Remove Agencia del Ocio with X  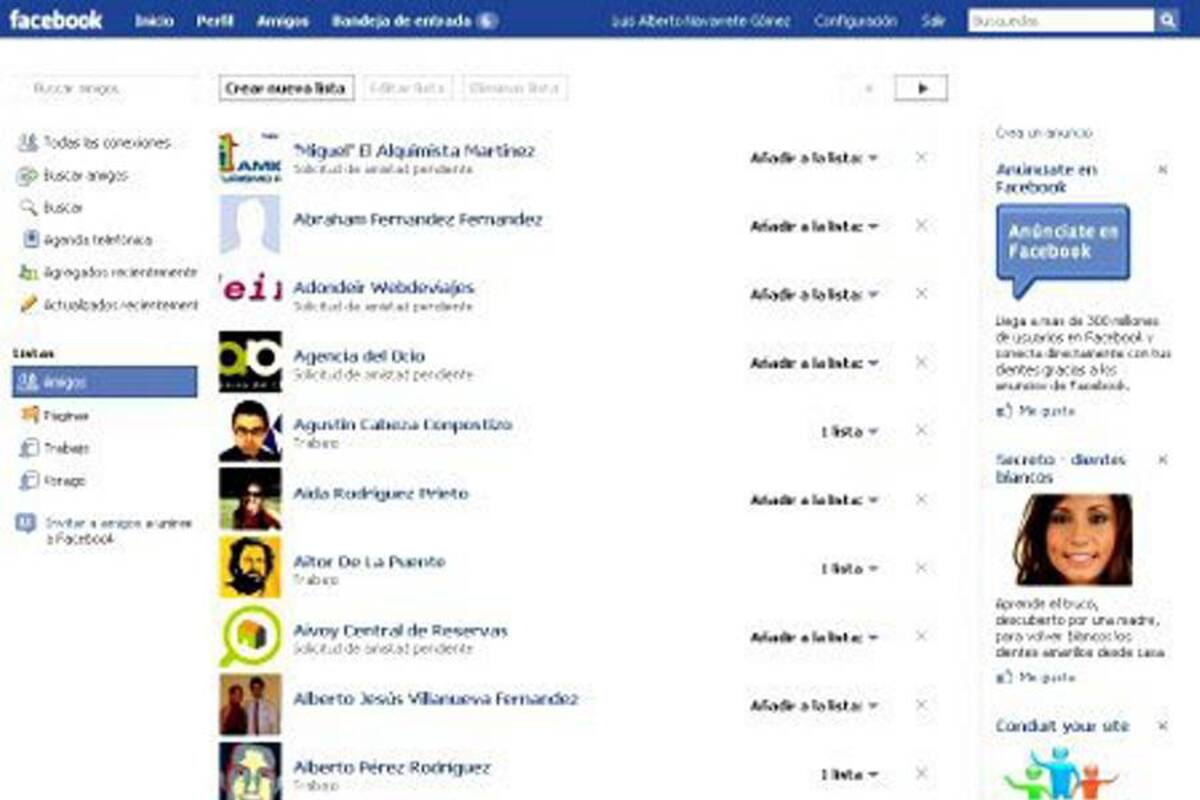click(x=921, y=362)
